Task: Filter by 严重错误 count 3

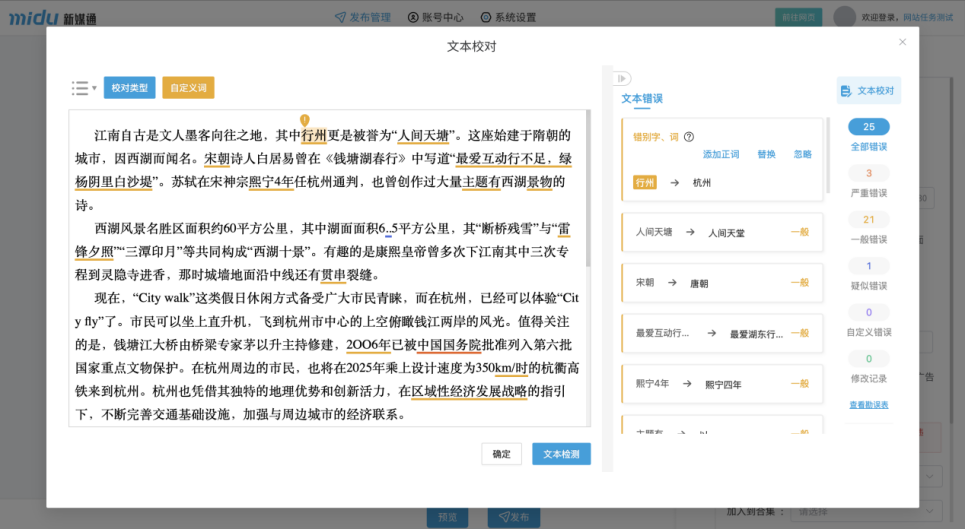Action: pyautogui.click(x=868, y=182)
